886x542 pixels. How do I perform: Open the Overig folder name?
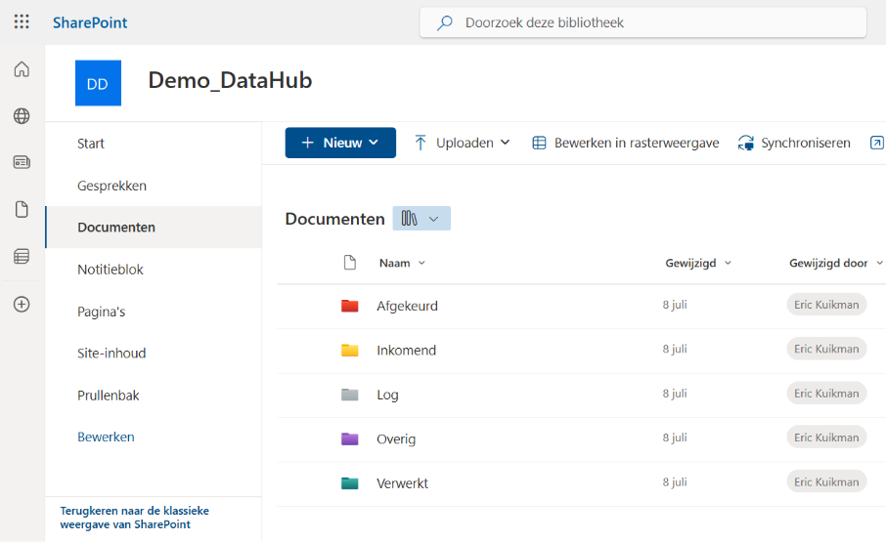tap(396, 439)
